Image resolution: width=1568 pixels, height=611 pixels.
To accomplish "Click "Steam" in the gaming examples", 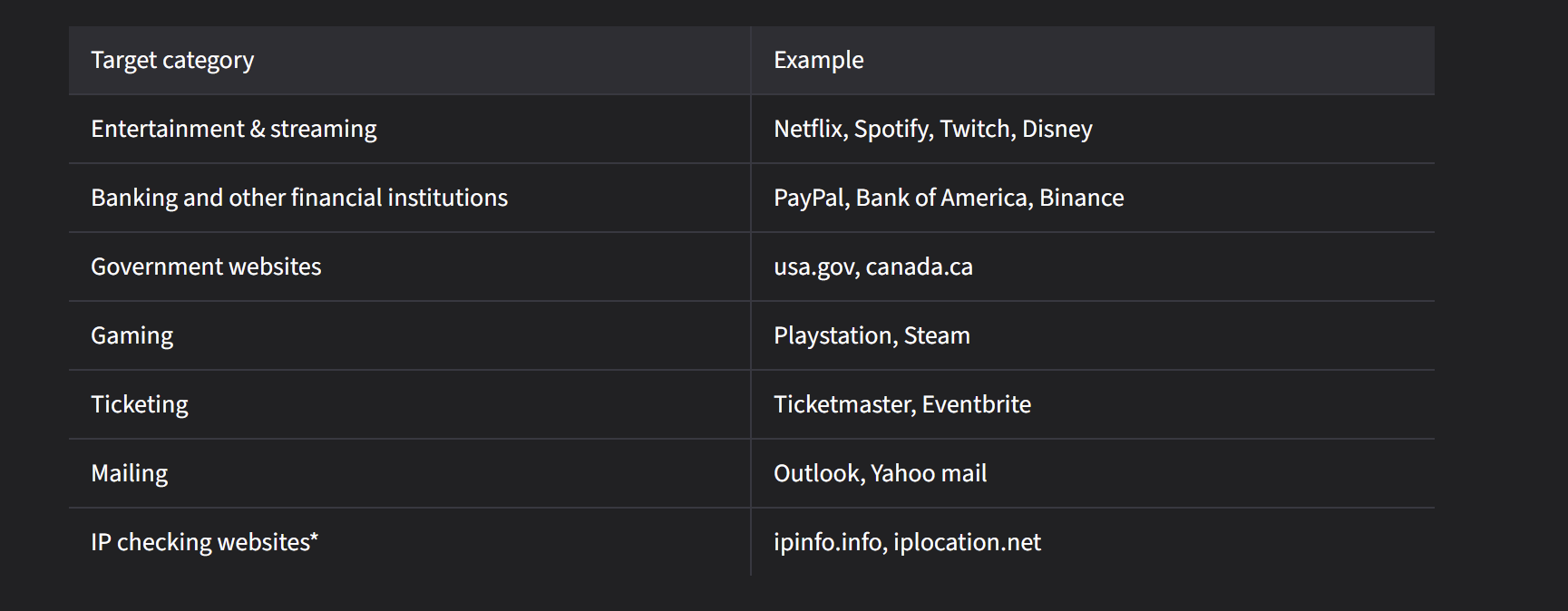I will tap(937, 336).
